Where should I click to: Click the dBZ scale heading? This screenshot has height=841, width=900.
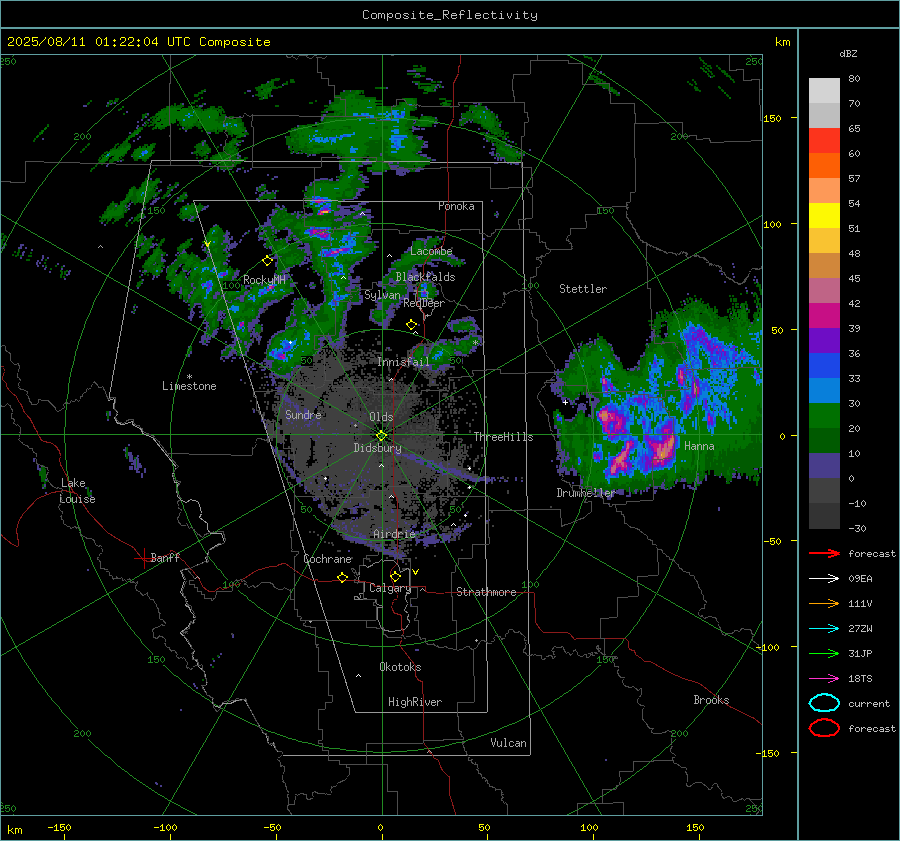click(x=848, y=53)
